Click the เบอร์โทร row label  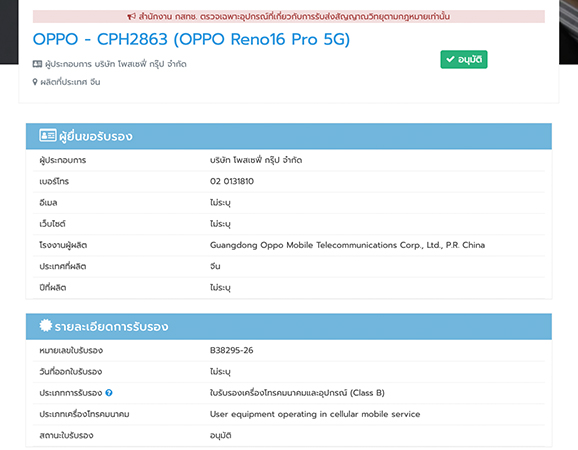[x=54, y=181]
